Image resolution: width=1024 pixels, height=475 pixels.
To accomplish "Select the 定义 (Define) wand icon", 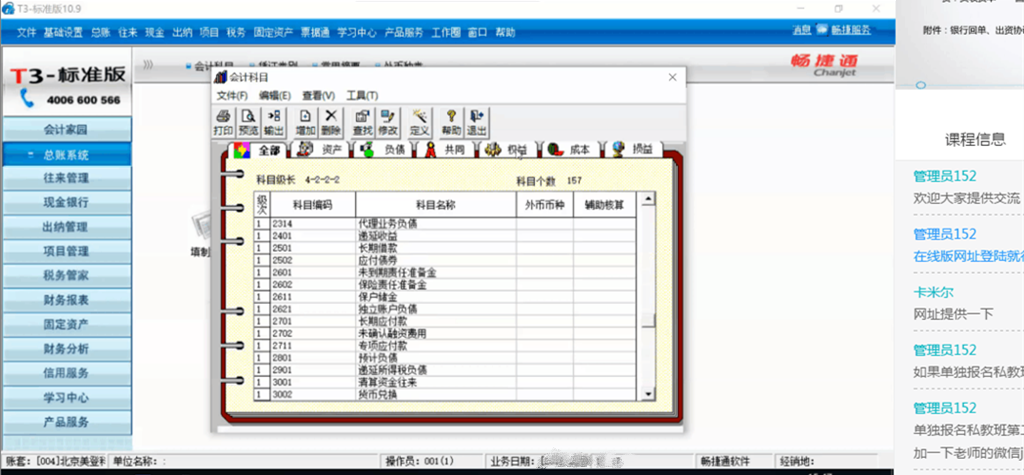I will pyautogui.click(x=420, y=122).
